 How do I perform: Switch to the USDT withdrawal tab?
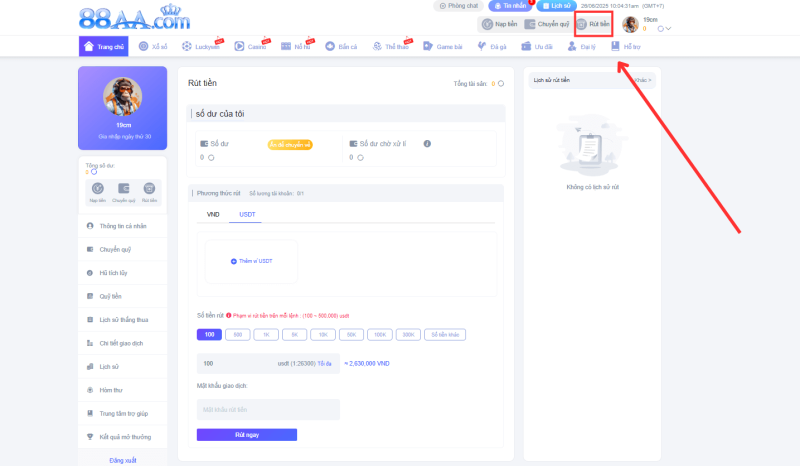pos(247,214)
